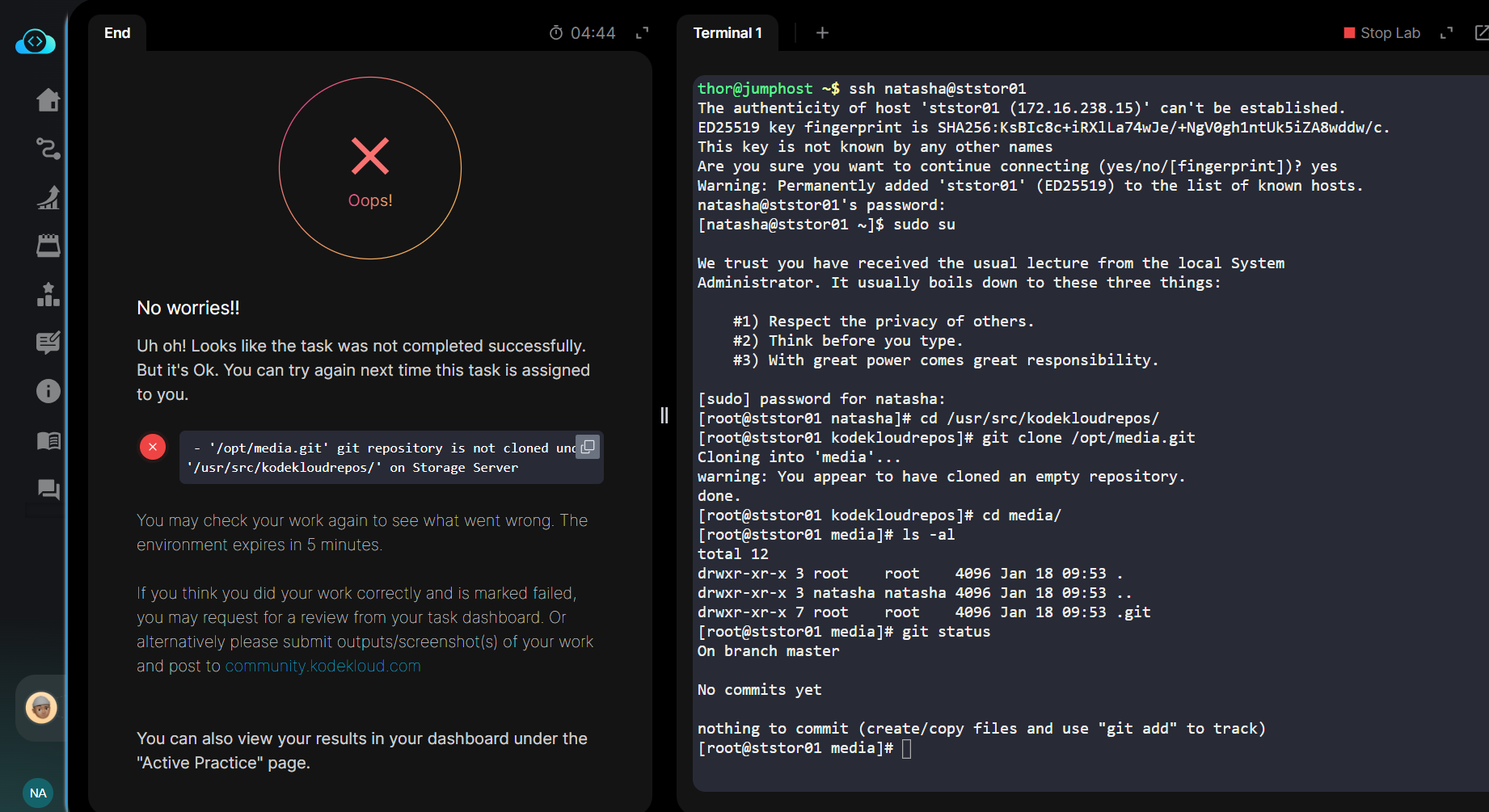The image size is (1489, 812).
Task: Open the info circle icon in sidebar
Action: click(x=49, y=392)
